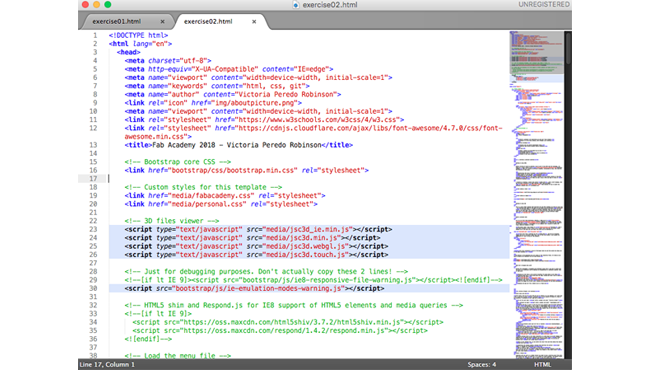Click the red close window button
The width and height of the screenshot is (650, 370).
tap(85, 5)
